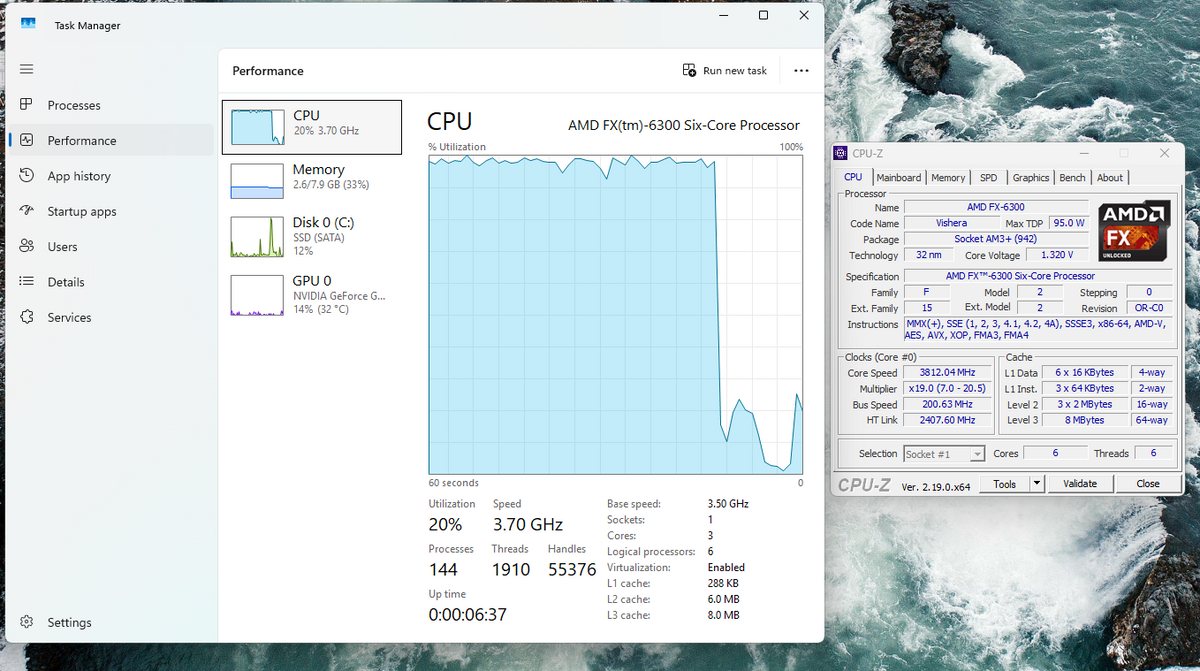Click the Run new task button
The width and height of the screenshot is (1200, 671).
[x=724, y=71]
